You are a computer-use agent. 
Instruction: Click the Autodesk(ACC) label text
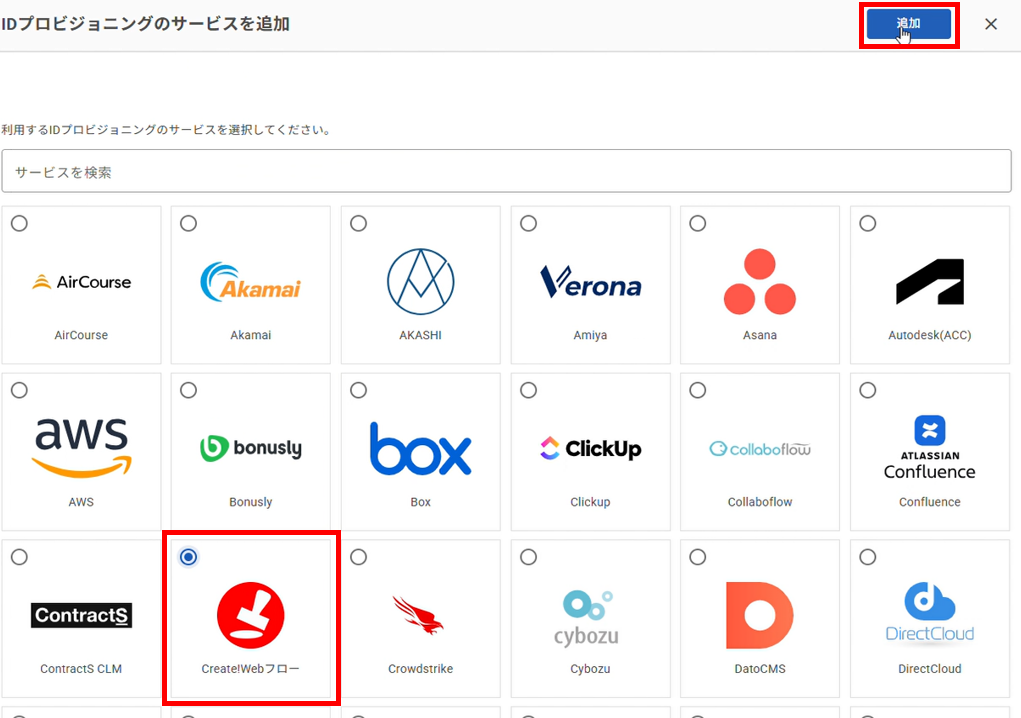click(930, 335)
